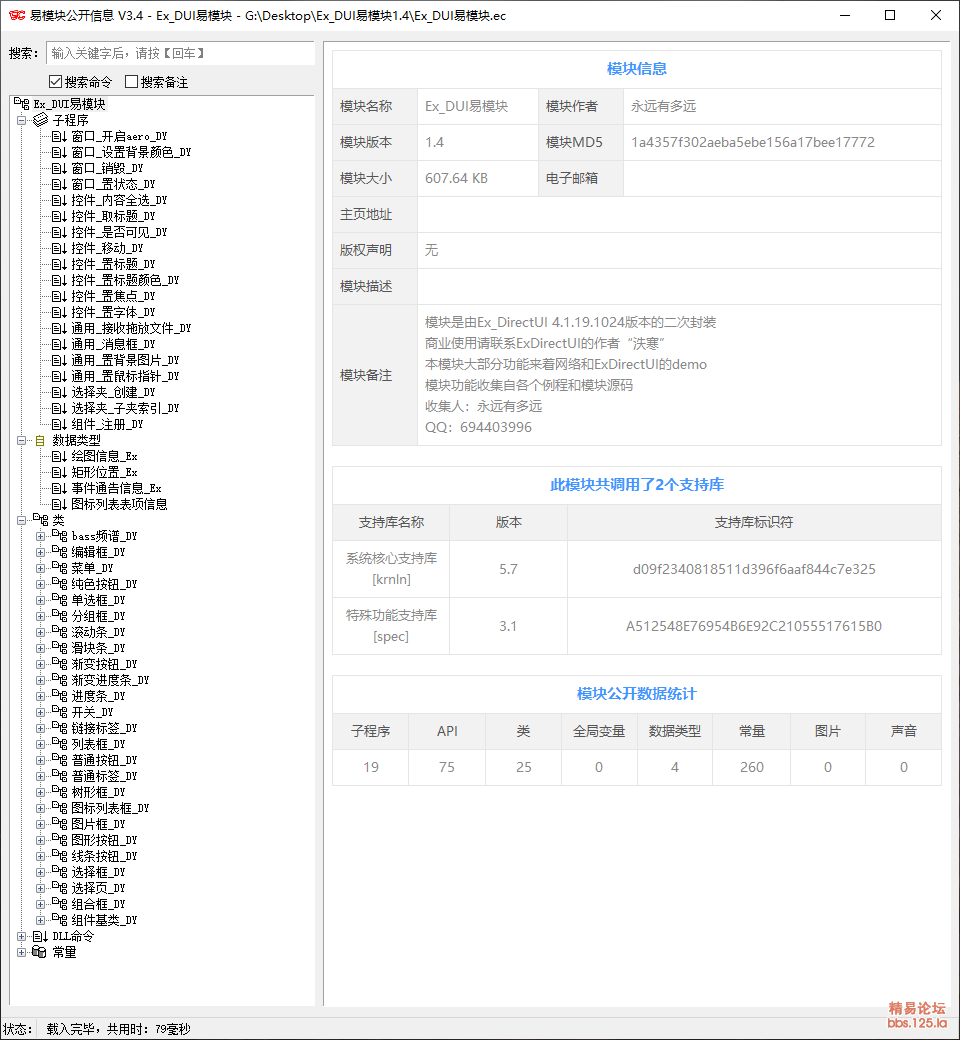Image resolution: width=960 pixels, height=1040 pixels.
Task: Click the icon beside 窗口_开启aero_DY
Action: coord(59,136)
